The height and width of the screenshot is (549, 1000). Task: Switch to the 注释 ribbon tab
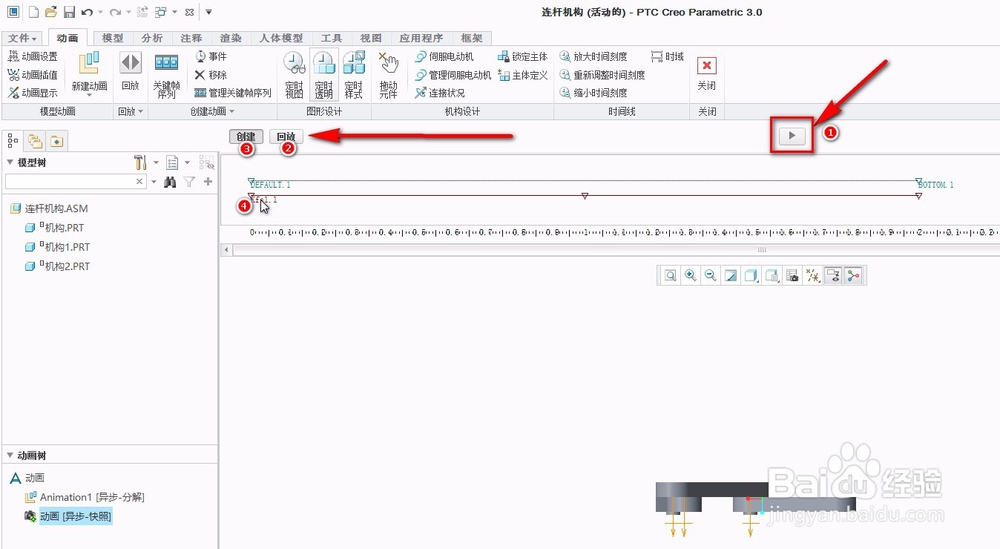pyautogui.click(x=191, y=38)
